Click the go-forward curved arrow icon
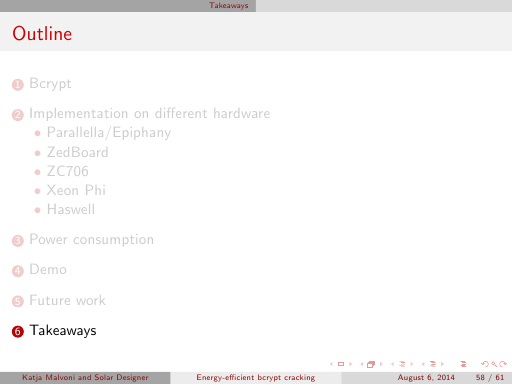Image resolution: width=512 pixels, height=385 pixels. pos(503,364)
